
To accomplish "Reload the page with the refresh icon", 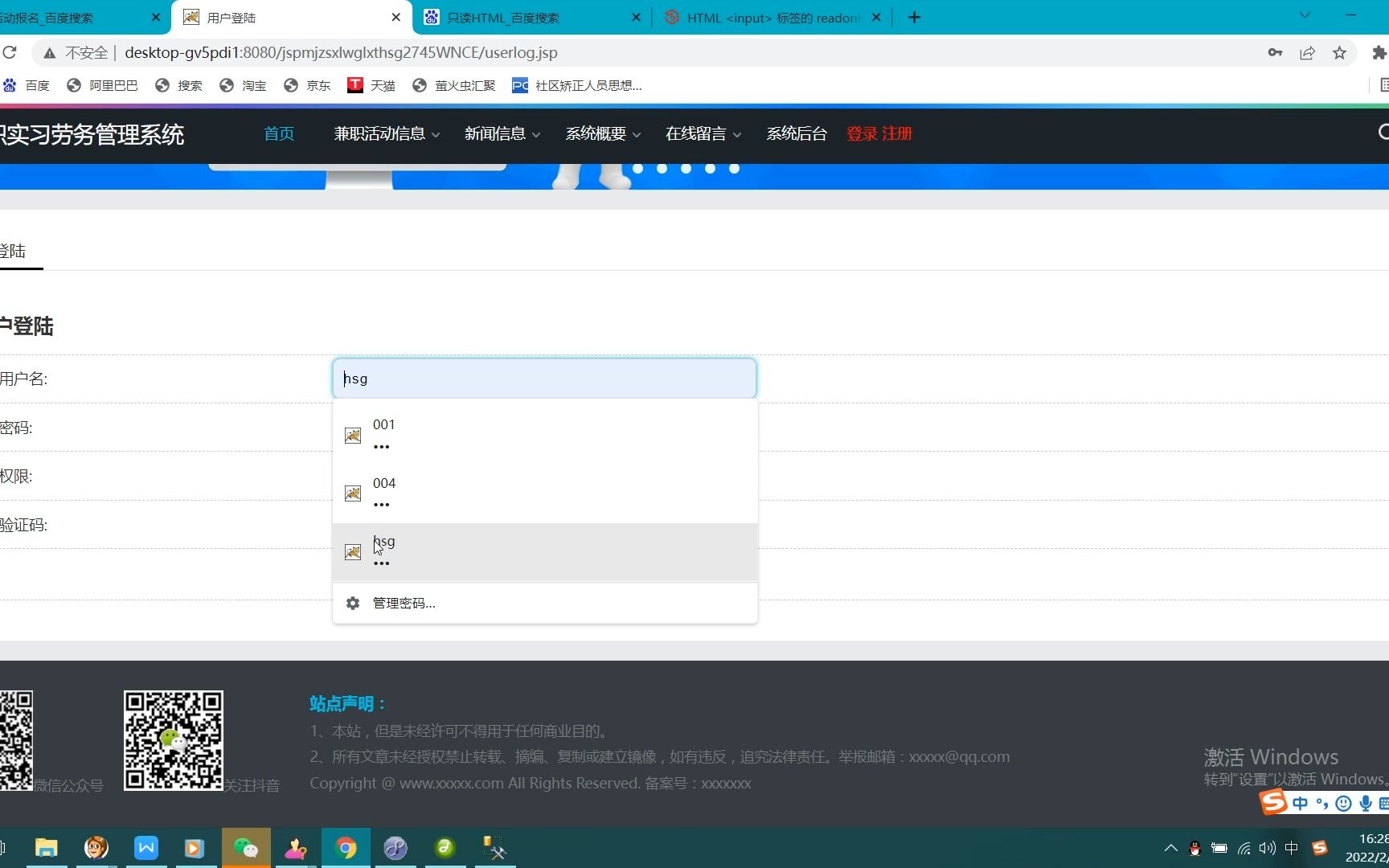I will 10,52.
